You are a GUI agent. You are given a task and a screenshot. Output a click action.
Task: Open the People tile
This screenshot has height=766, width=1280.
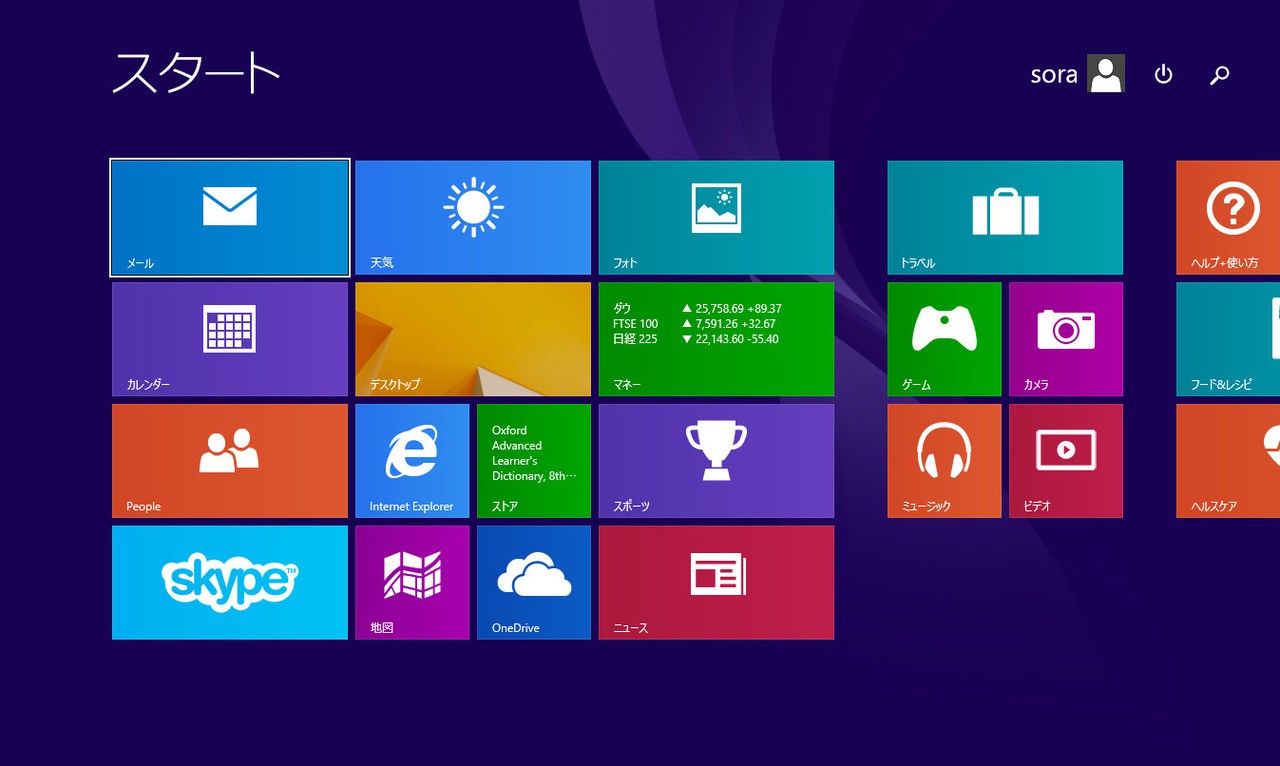click(x=230, y=460)
